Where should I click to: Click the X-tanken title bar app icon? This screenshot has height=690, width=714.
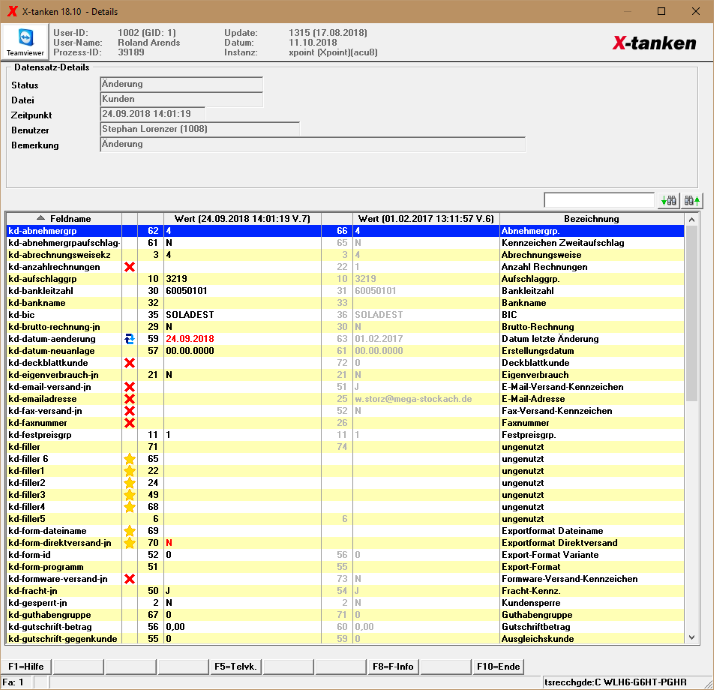12,11
